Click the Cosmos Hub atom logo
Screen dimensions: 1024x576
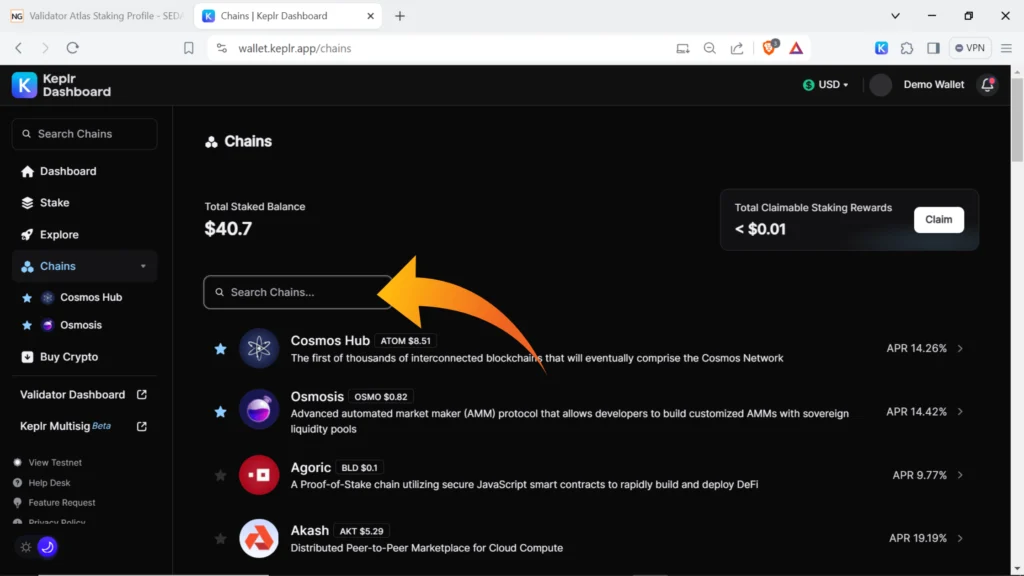pyautogui.click(x=259, y=348)
